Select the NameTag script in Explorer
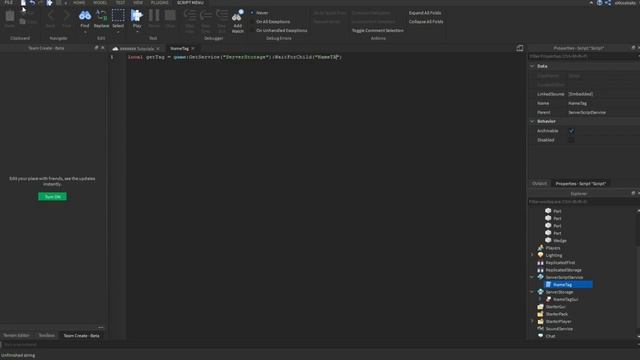Screen dimensions: 640x360 click(568, 284)
